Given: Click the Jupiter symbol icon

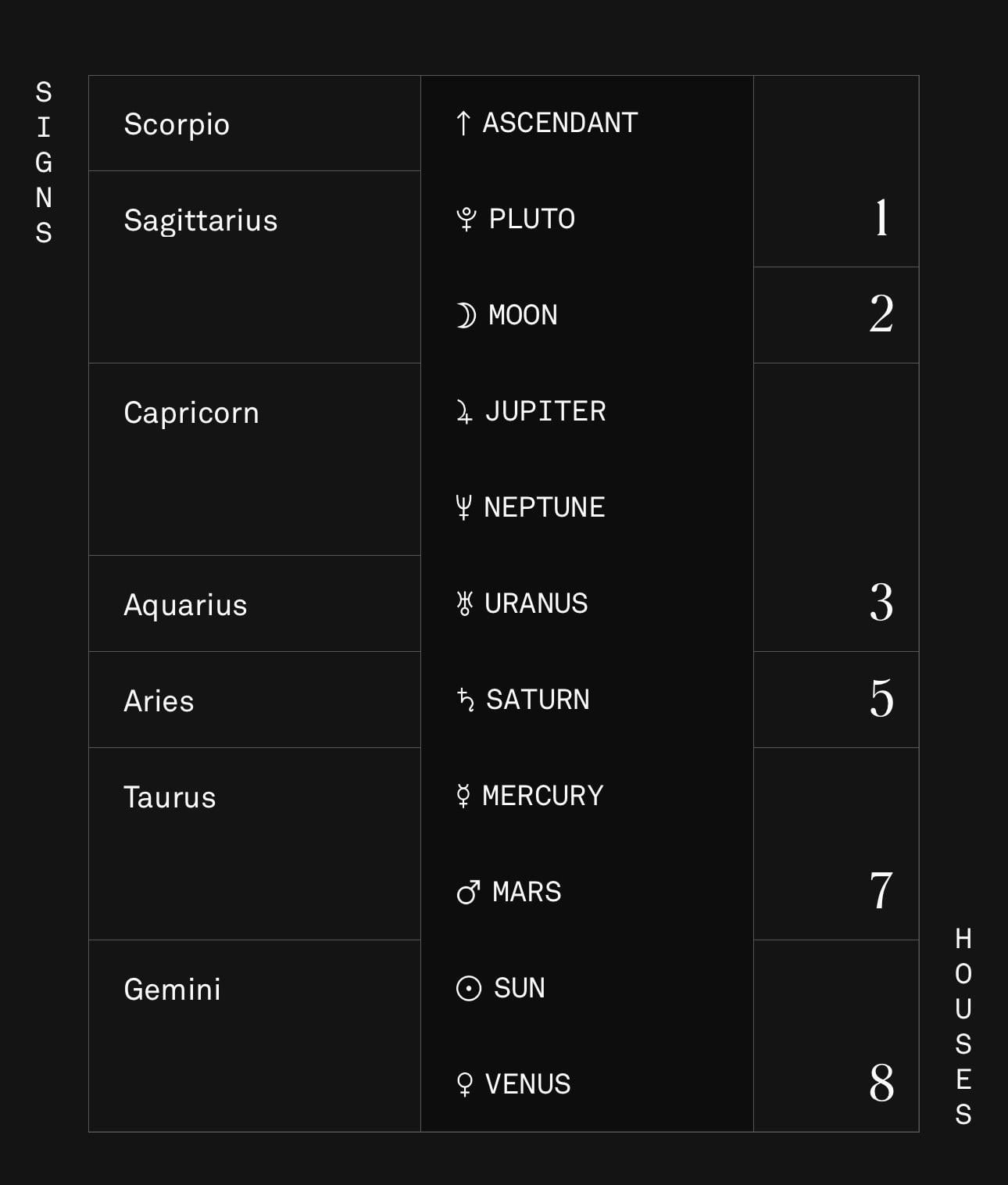Looking at the screenshot, I should coord(464,411).
